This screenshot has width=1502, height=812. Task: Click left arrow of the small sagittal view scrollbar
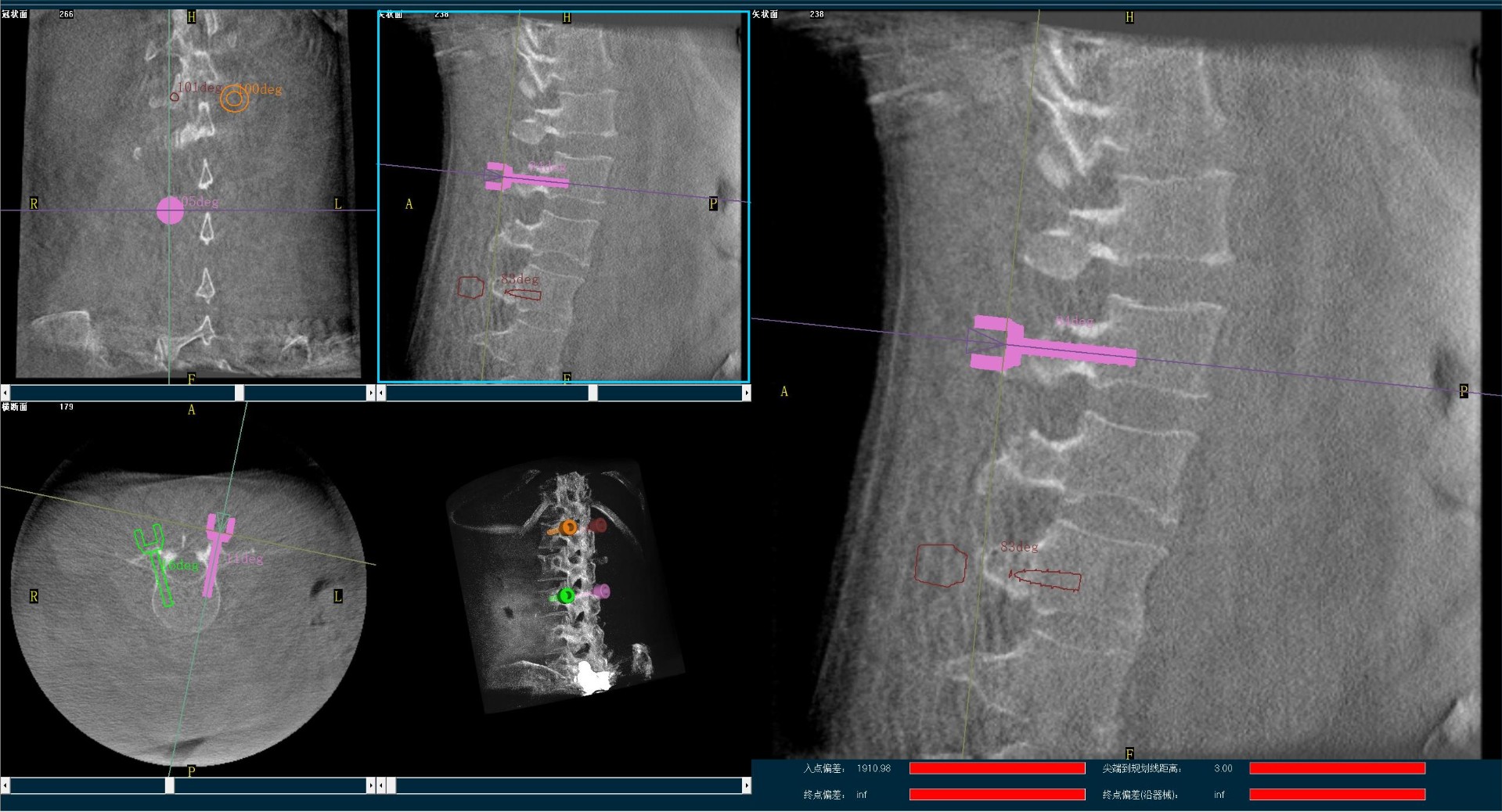click(x=382, y=393)
